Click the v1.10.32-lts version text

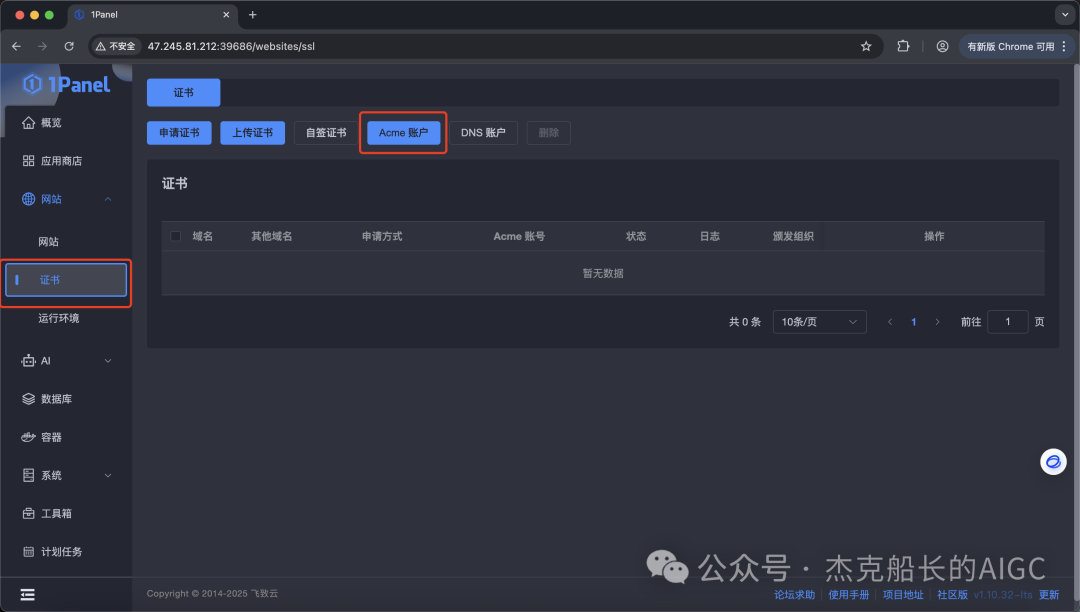coord(1003,595)
